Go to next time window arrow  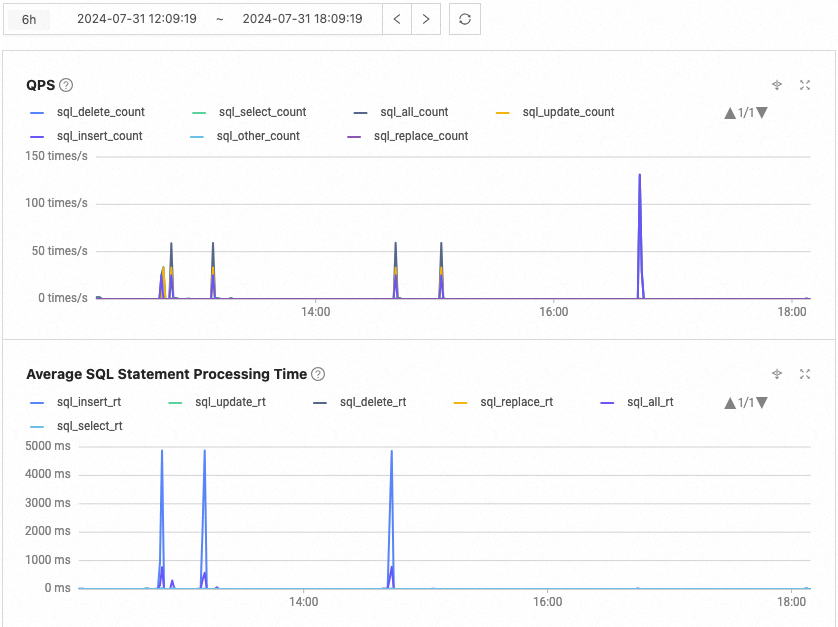coord(426,19)
